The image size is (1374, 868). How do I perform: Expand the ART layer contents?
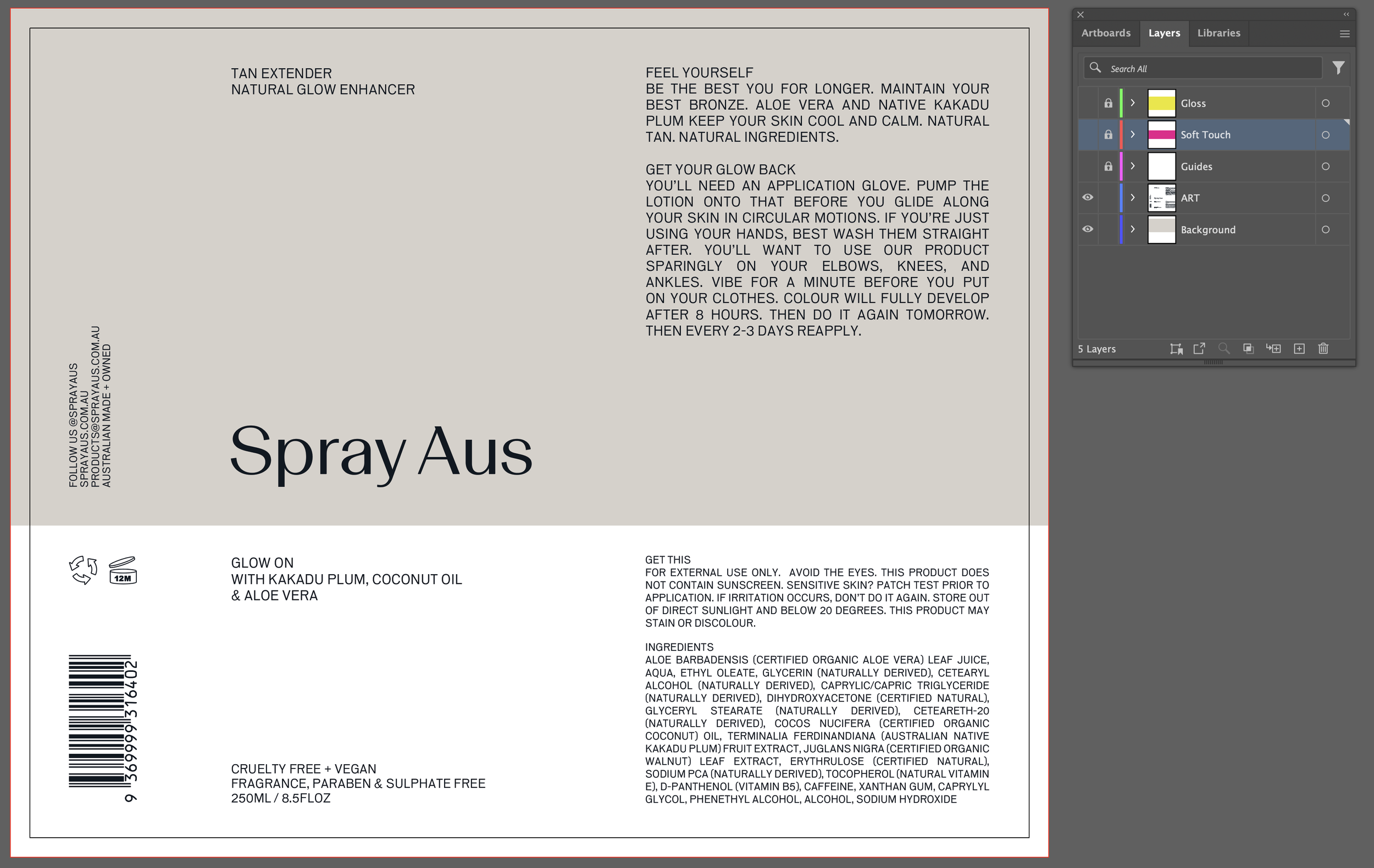coord(1133,198)
